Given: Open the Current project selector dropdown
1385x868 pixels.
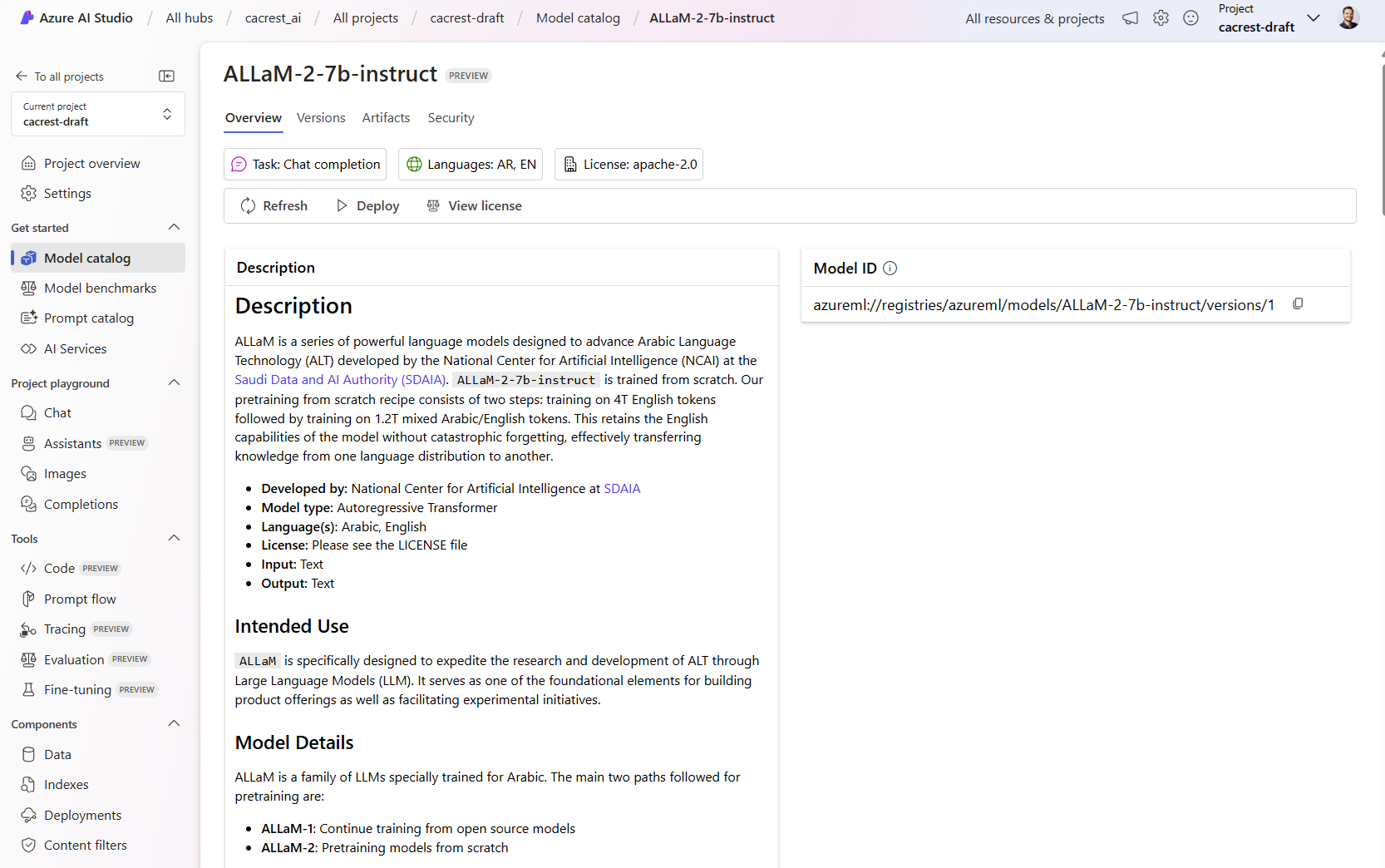Looking at the screenshot, I should point(98,114).
